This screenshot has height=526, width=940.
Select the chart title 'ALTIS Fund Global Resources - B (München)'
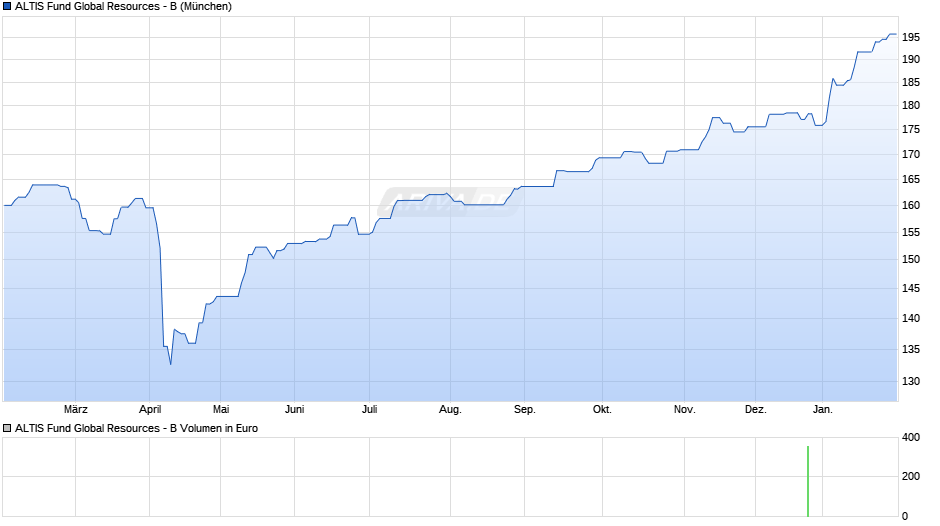(123, 7)
